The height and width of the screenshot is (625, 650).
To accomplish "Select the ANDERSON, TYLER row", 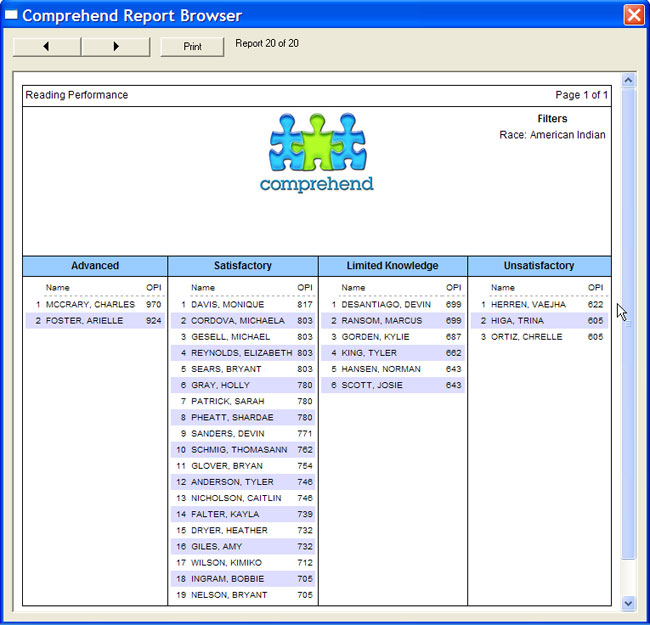I will 243,482.
